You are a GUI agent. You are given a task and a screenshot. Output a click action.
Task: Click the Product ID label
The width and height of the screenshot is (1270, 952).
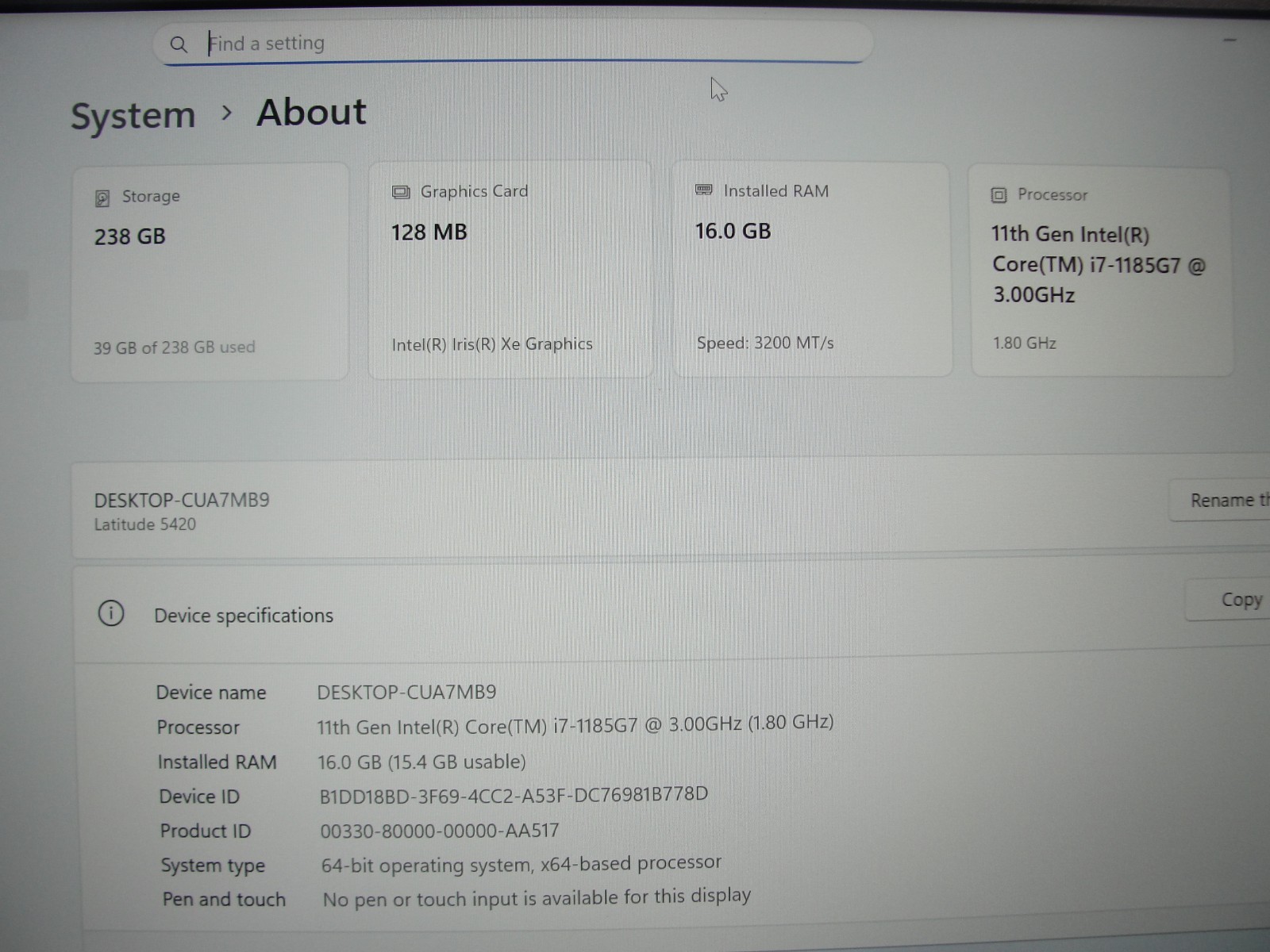tap(206, 831)
